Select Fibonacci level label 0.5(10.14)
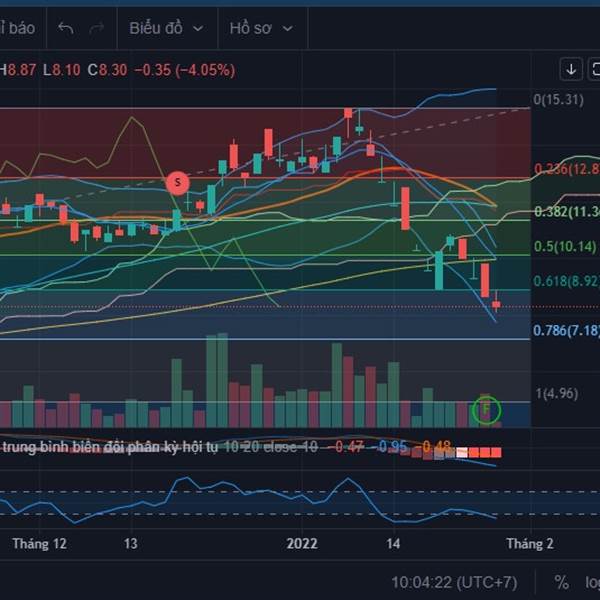 pos(565,246)
